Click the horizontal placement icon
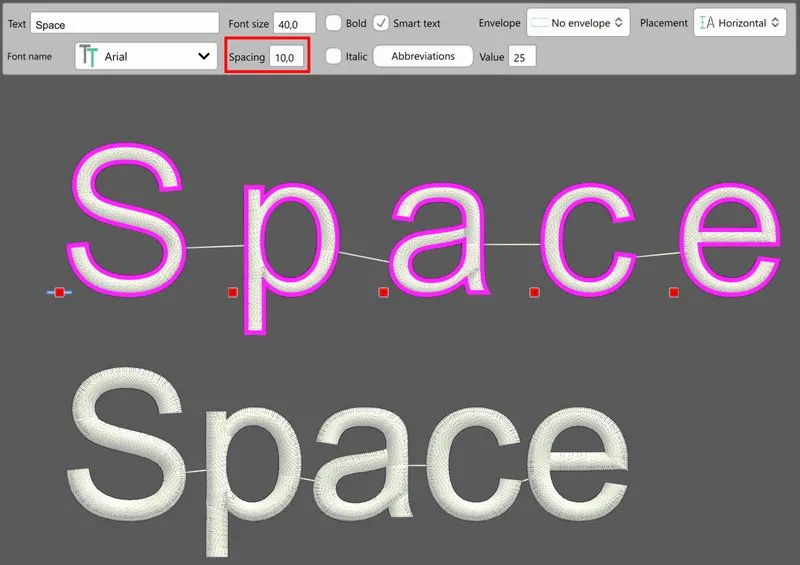Viewport: 800px width, 565px height. 707,22
